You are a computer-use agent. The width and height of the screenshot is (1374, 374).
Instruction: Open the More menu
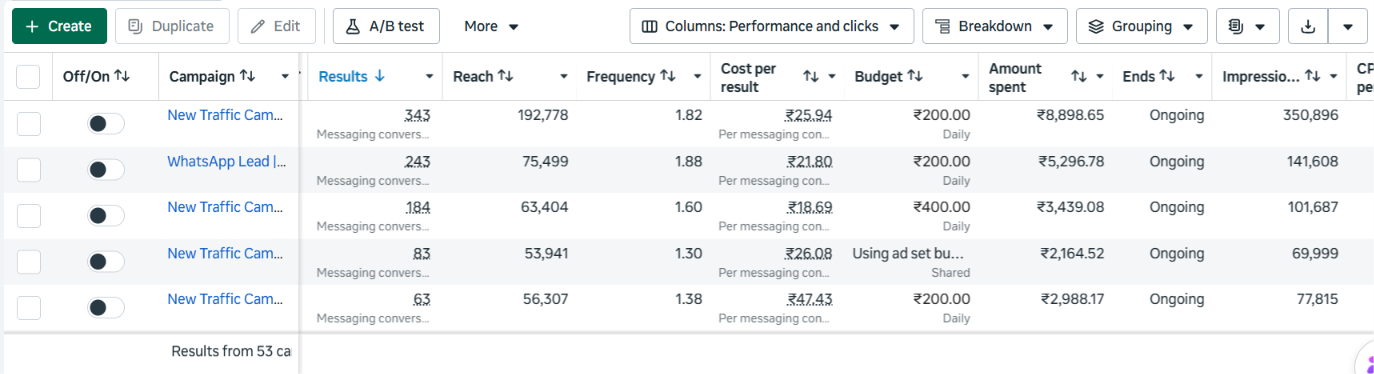coord(491,27)
